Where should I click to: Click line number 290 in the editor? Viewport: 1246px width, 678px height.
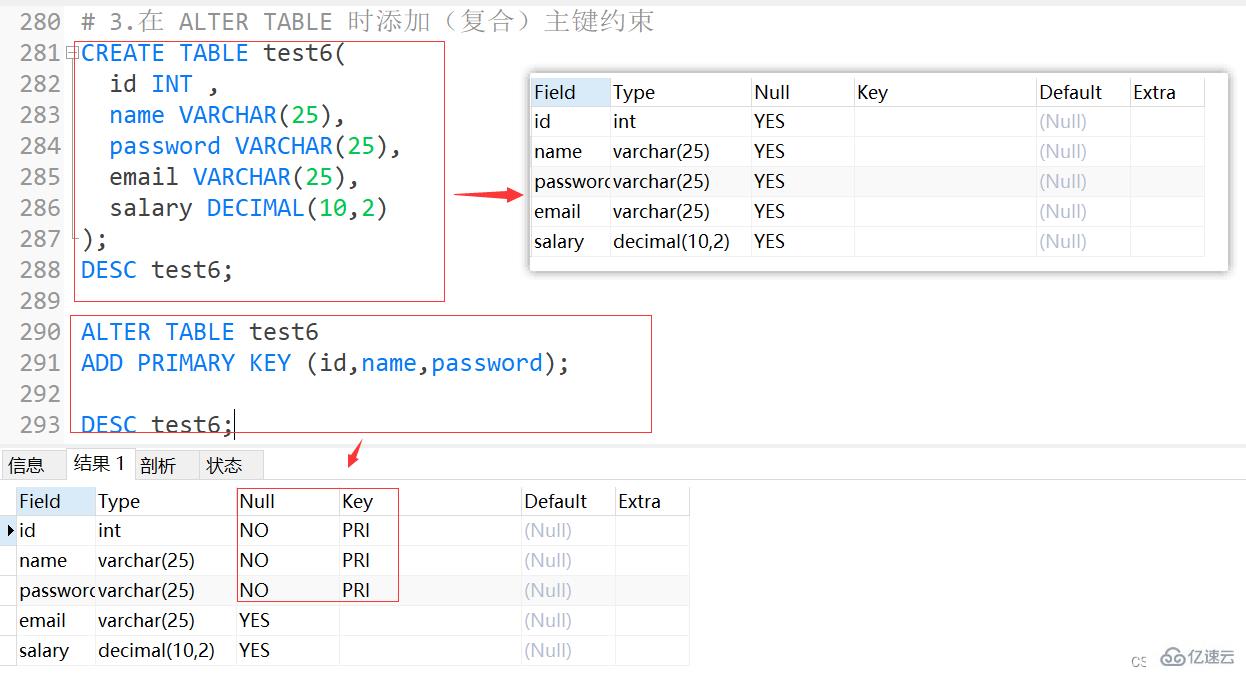(41, 331)
